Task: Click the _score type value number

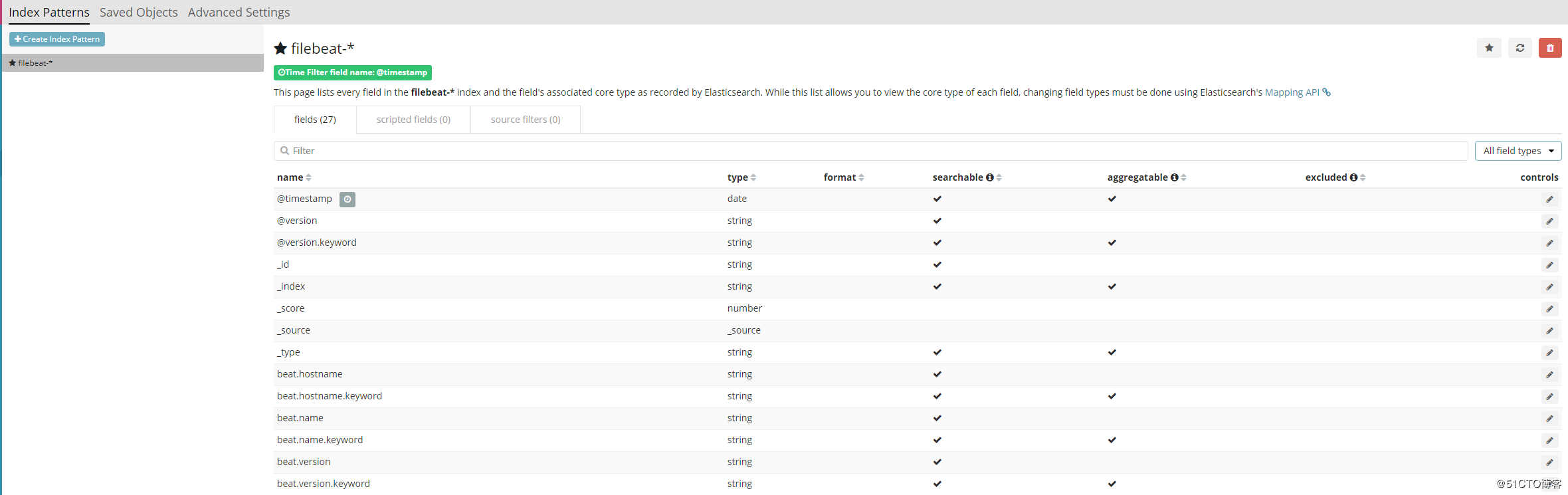Action: pos(745,308)
